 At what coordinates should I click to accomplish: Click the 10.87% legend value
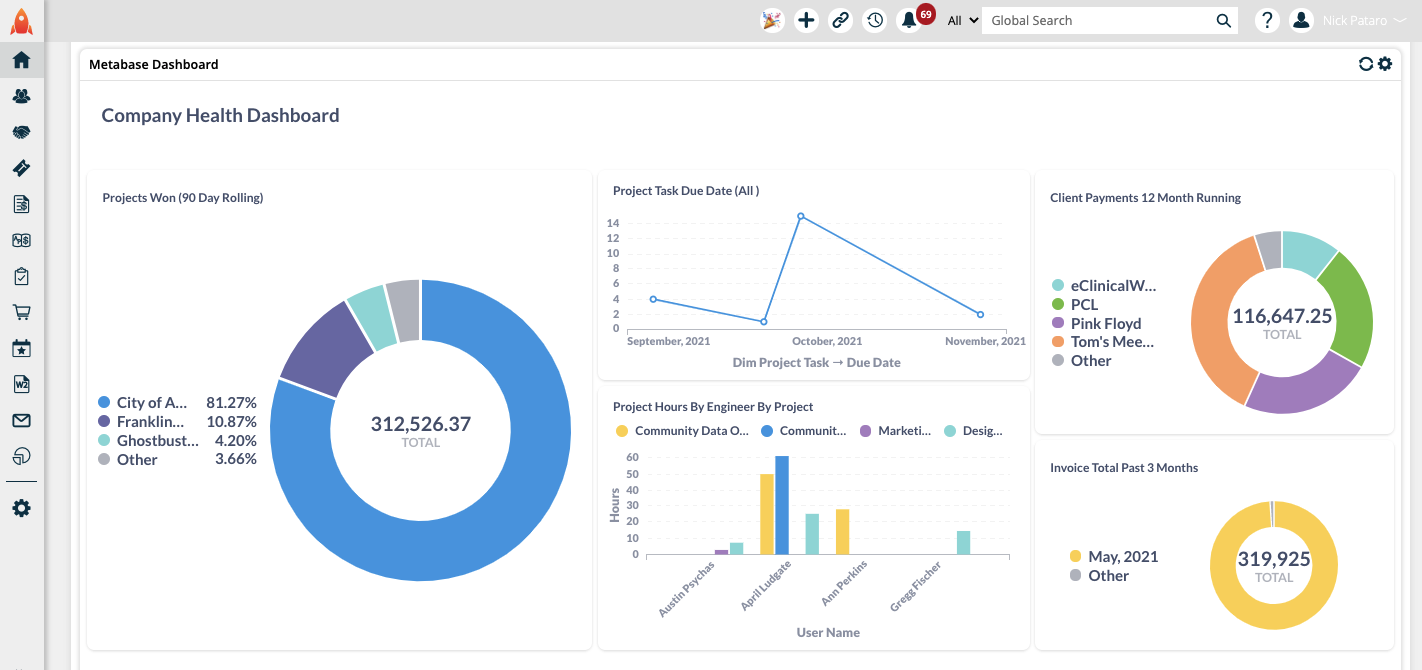point(231,421)
